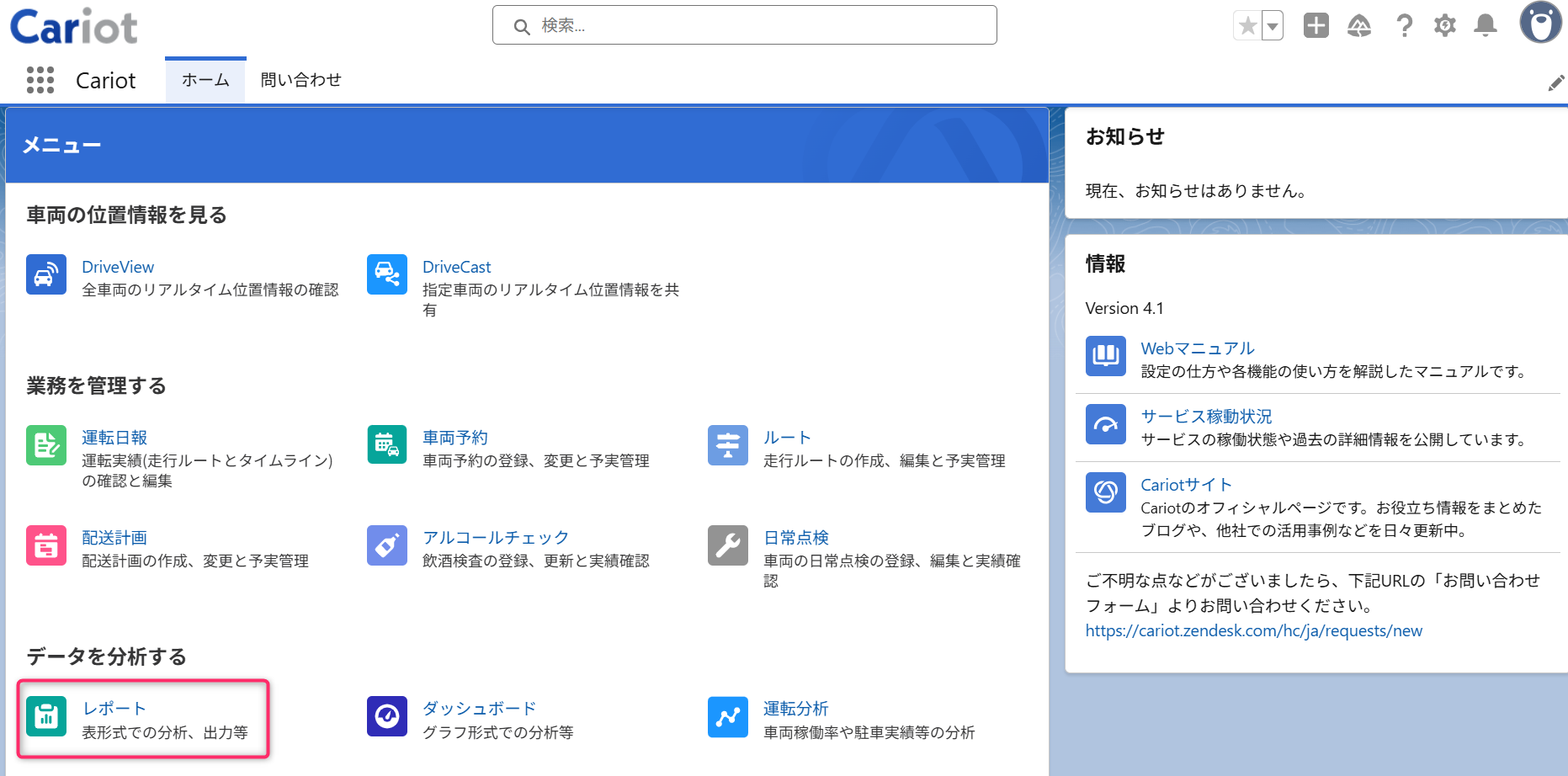Open the cariot.zendesk.com requests URL
The image size is (1568, 776).
pyautogui.click(x=1254, y=631)
